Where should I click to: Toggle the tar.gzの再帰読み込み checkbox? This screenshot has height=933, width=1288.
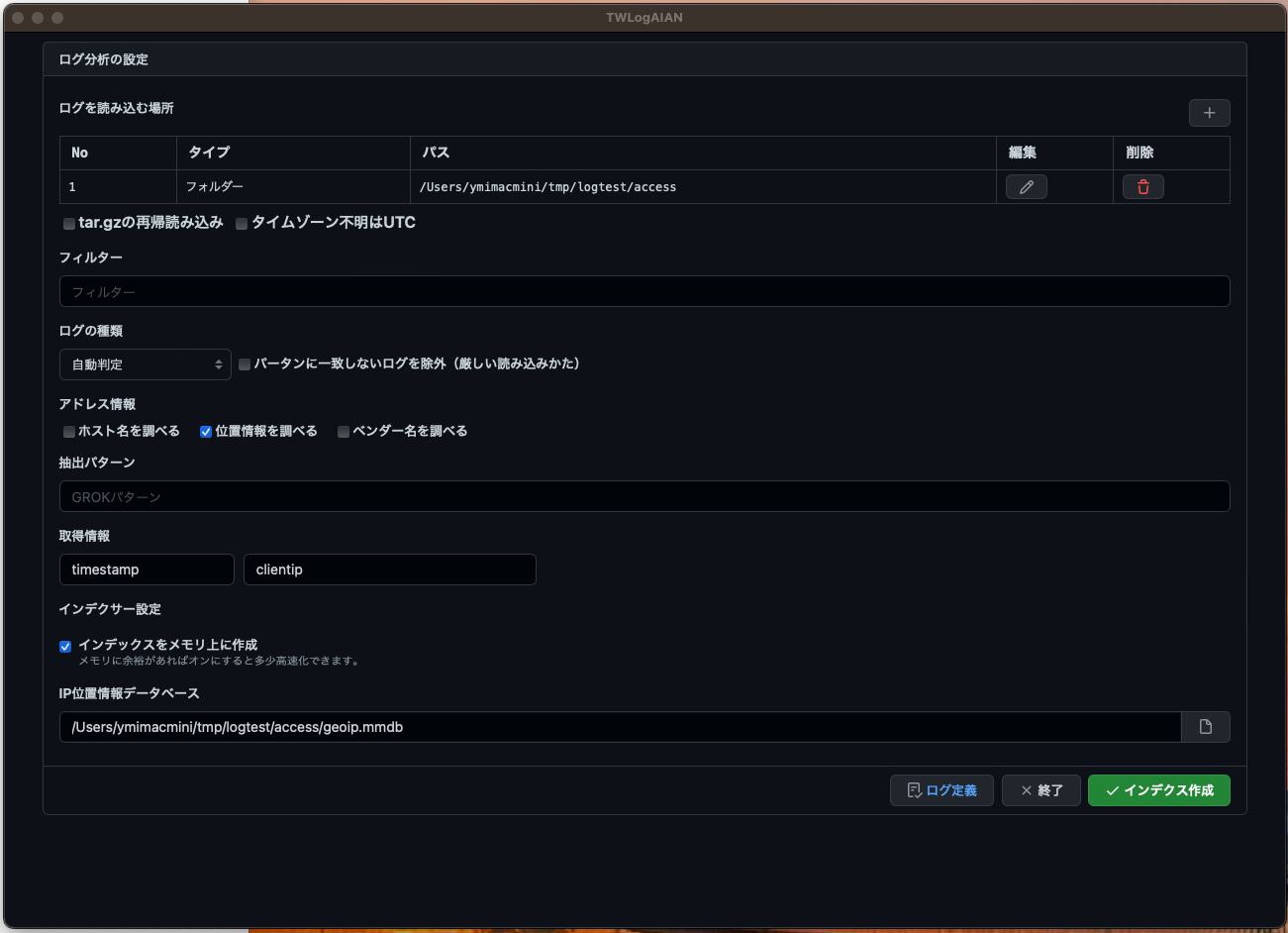(x=69, y=224)
